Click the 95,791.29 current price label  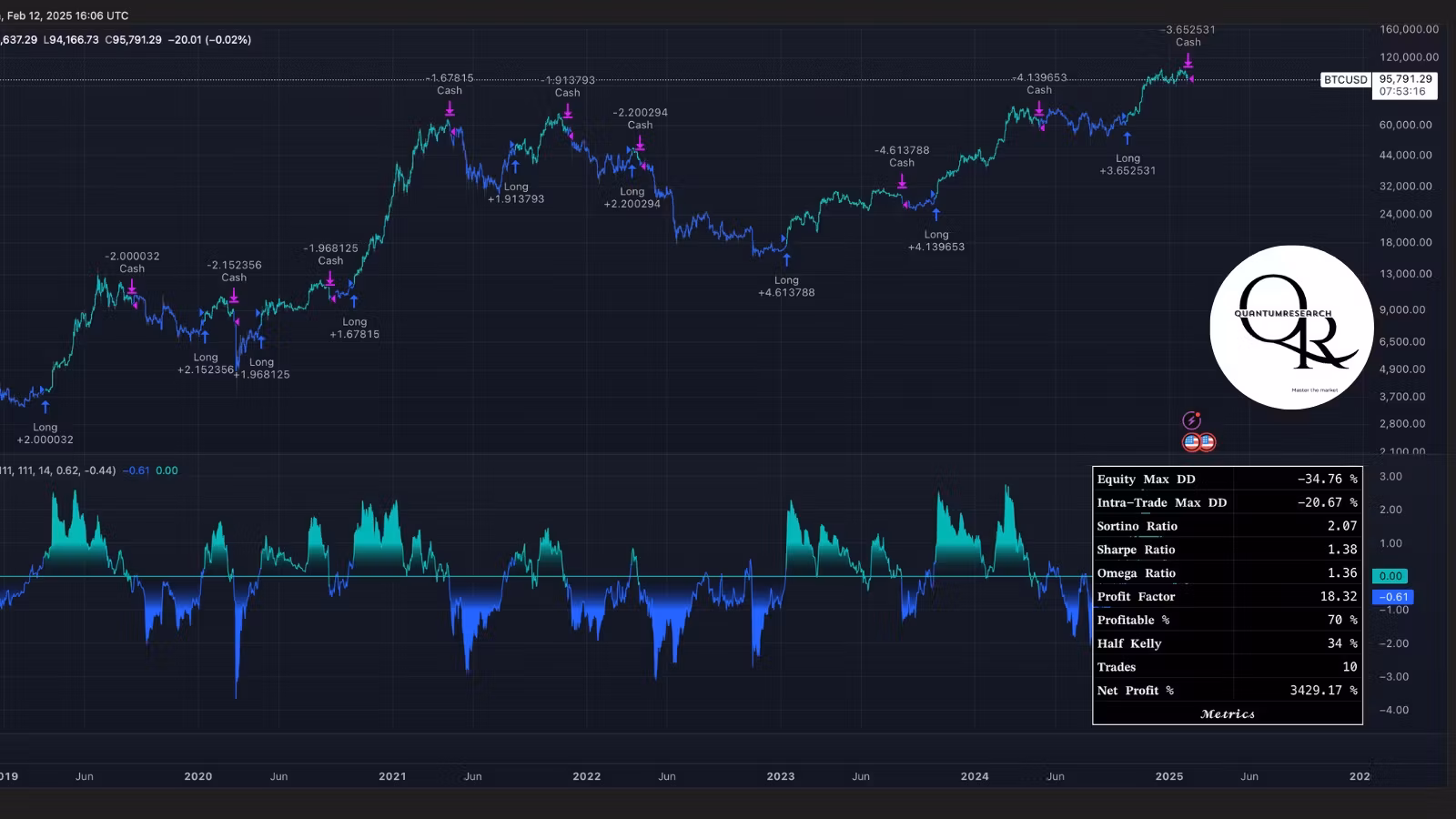(1406, 79)
